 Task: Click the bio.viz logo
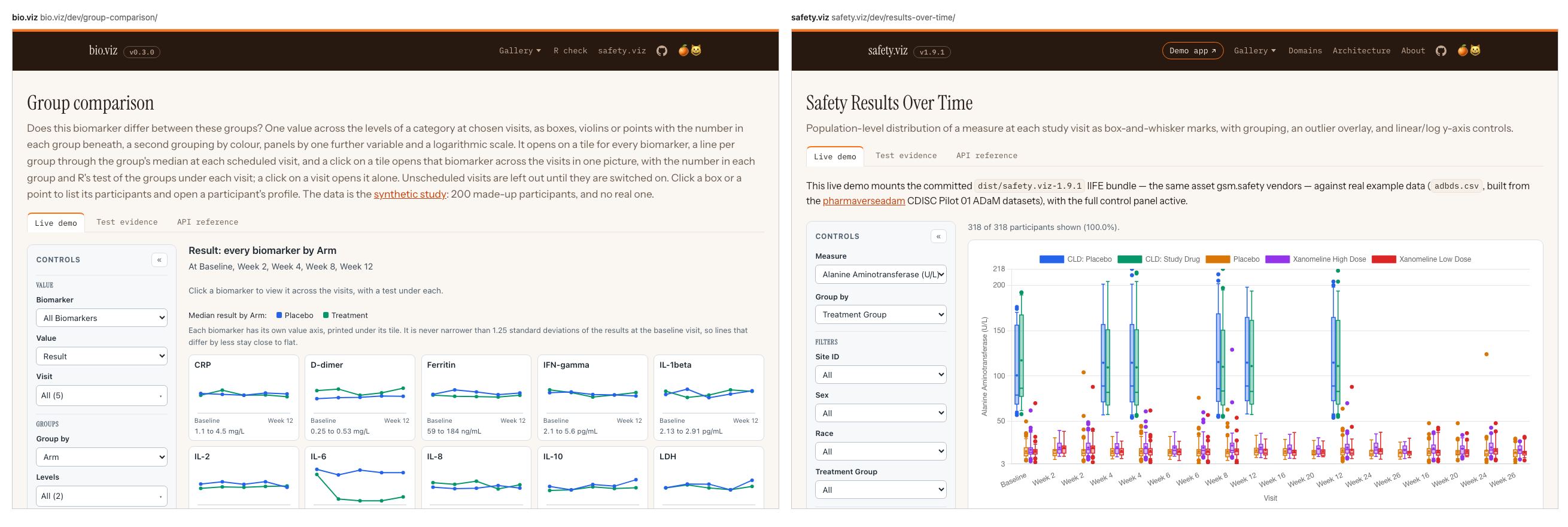coord(103,51)
